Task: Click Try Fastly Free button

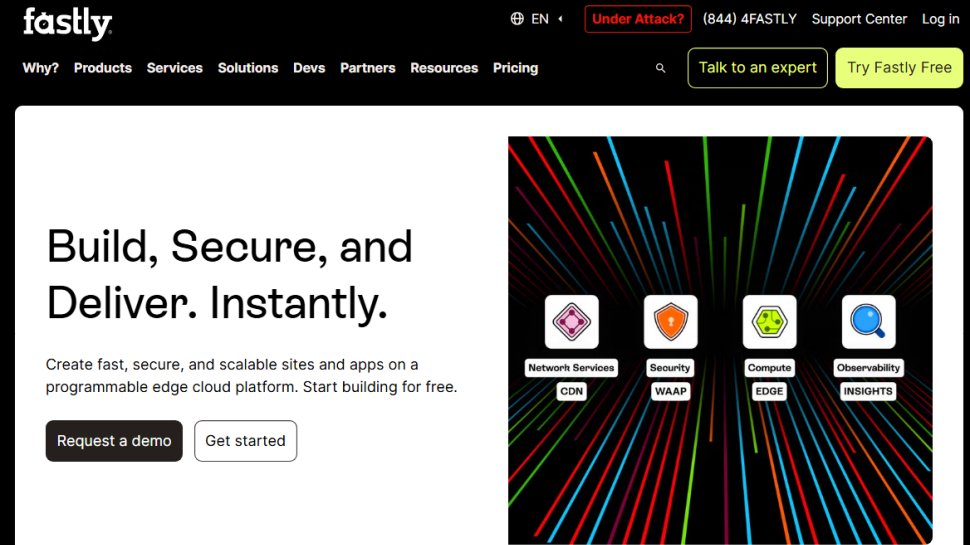Action: (899, 67)
